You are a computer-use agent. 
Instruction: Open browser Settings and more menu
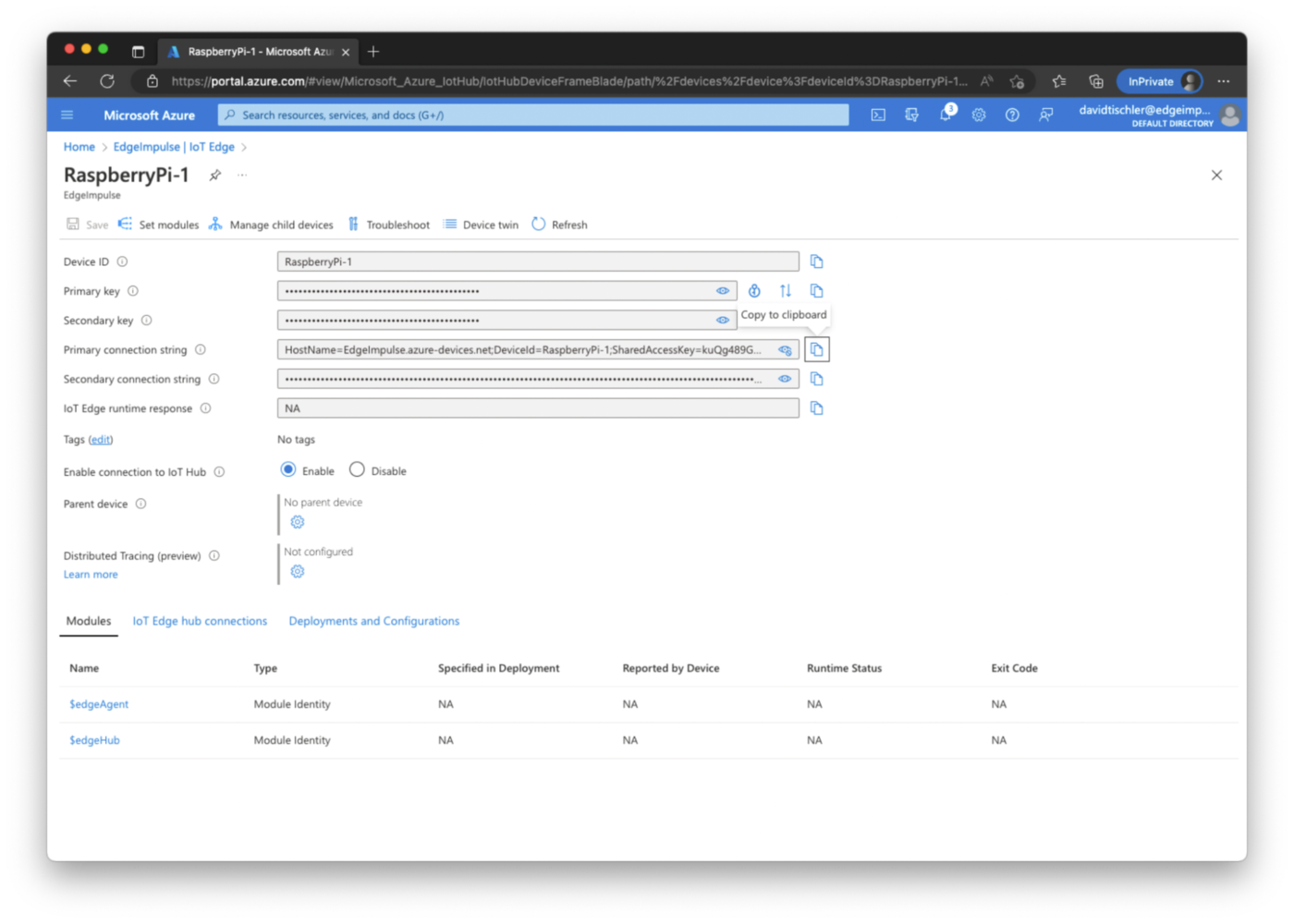(1224, 81)
